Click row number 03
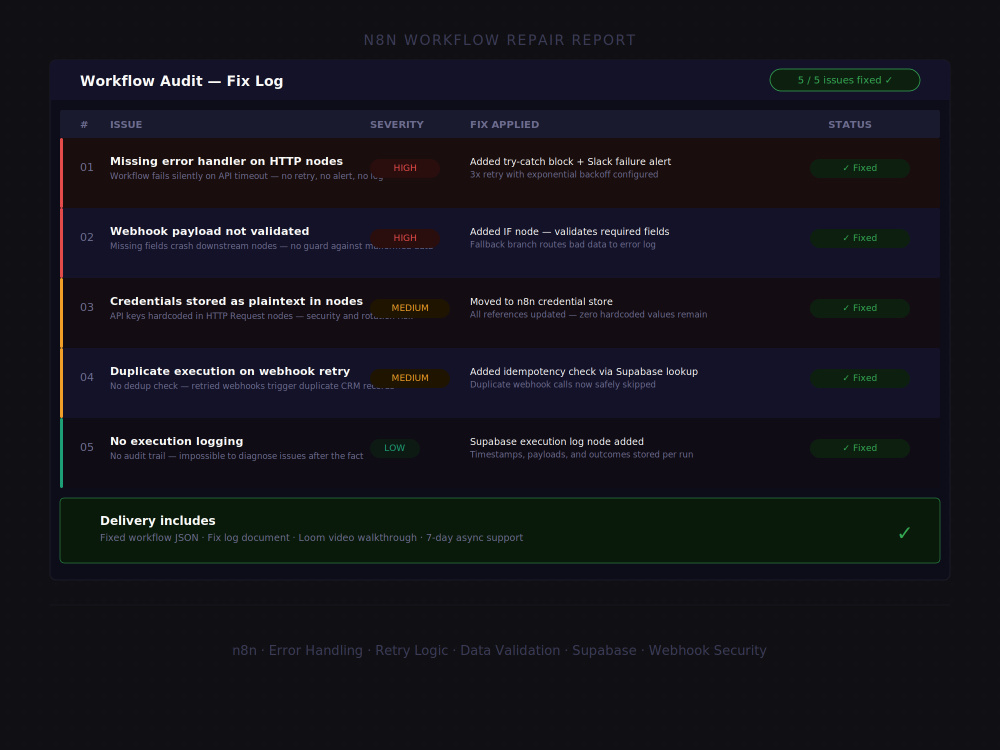Viewport: 1000px width, 750px height. click(87, 308)
